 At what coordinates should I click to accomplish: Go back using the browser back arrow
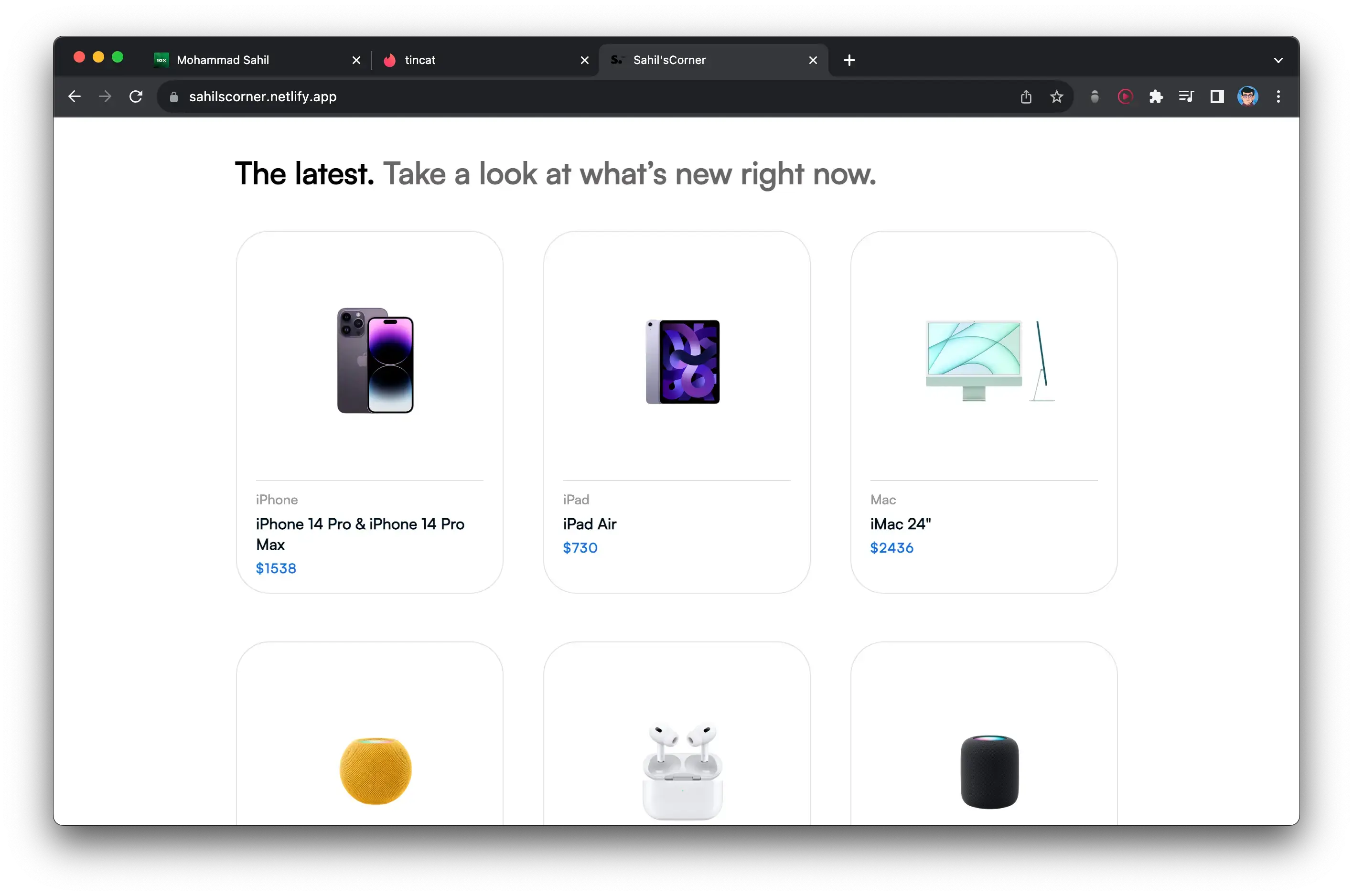[x=75, y=96]
